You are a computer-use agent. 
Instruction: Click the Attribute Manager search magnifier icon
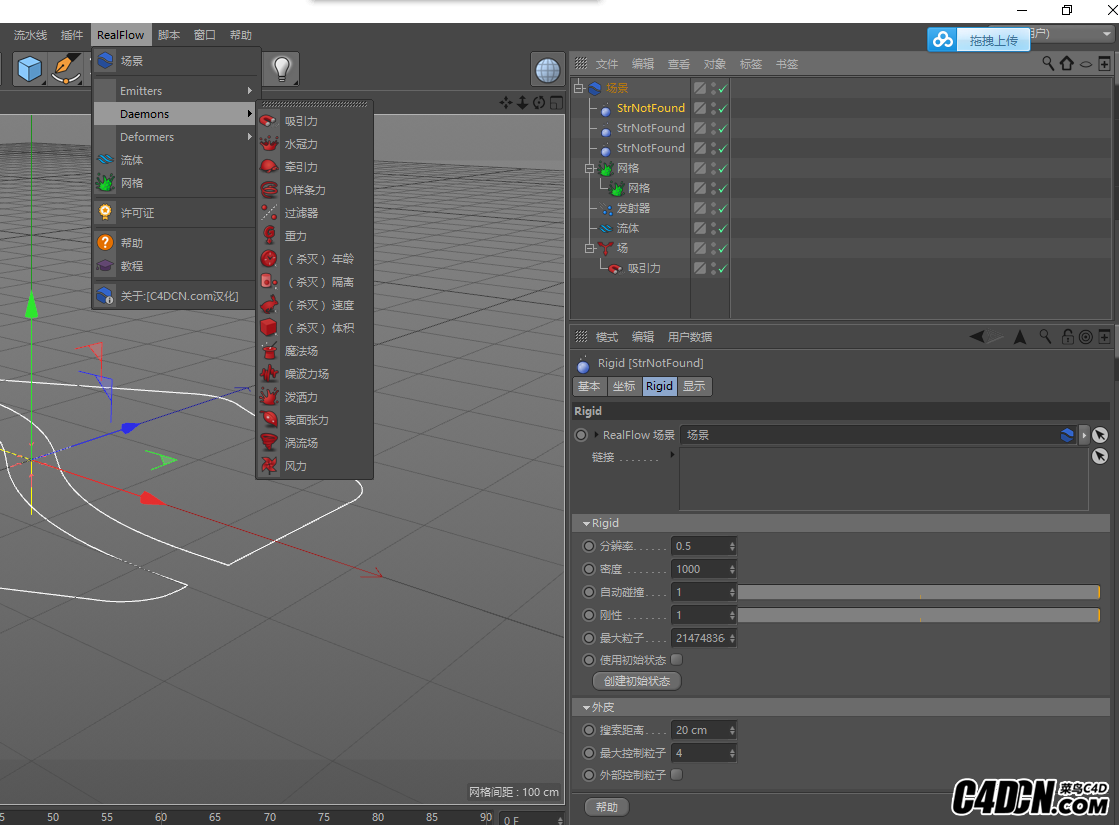(1045, 336)
